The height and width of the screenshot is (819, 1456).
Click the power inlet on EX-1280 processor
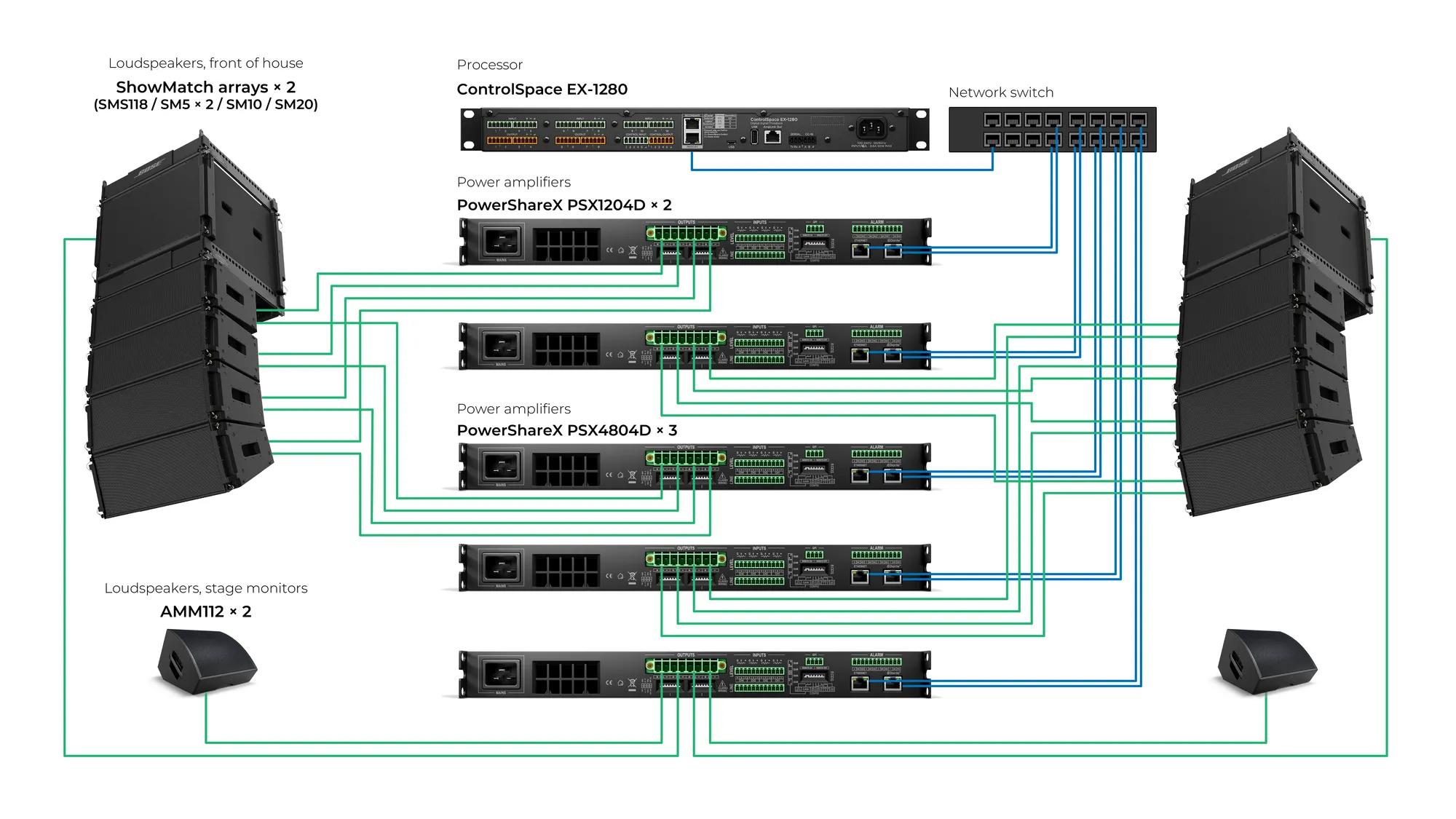871,128
